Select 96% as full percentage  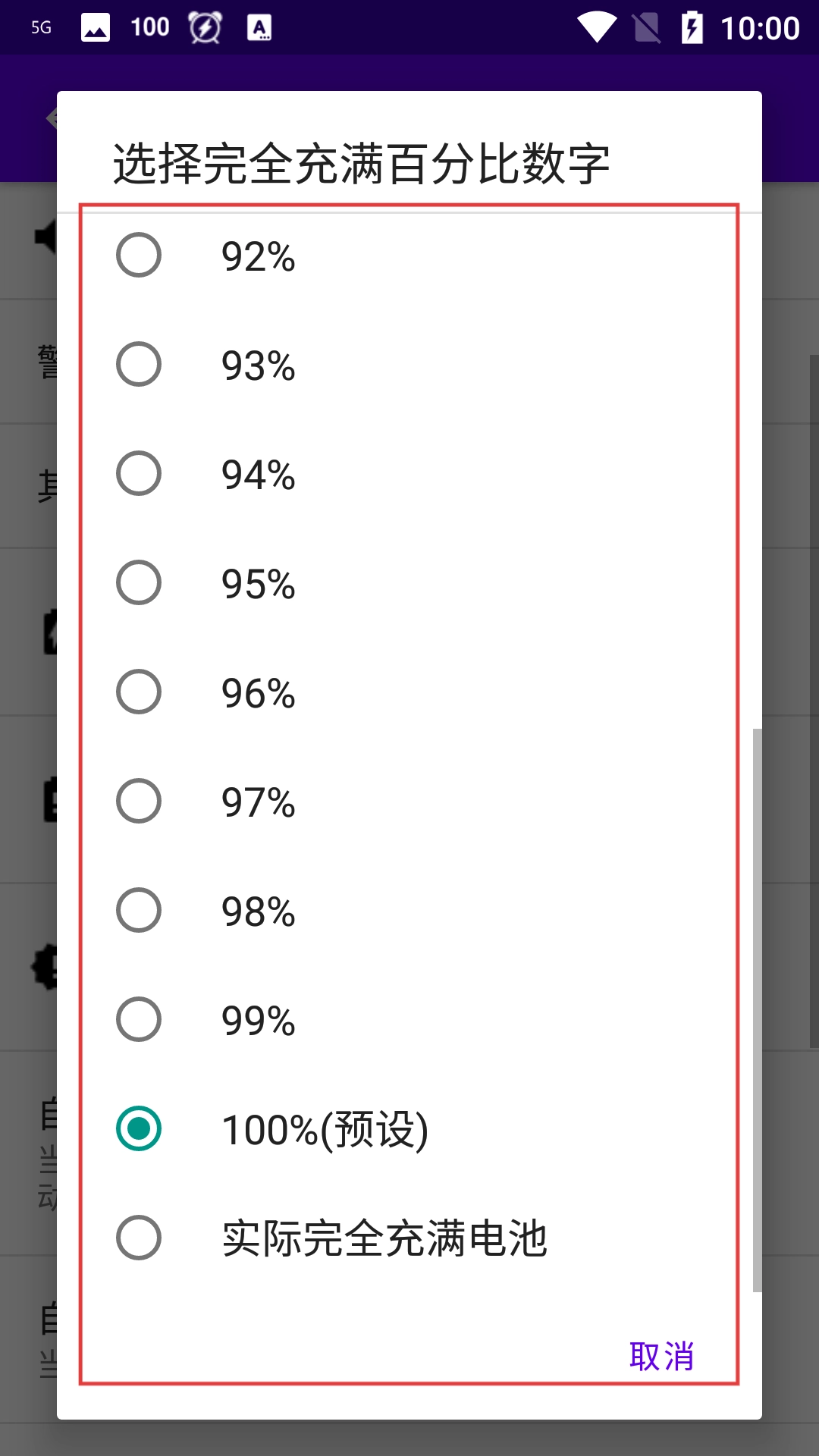tap(139, 692)
